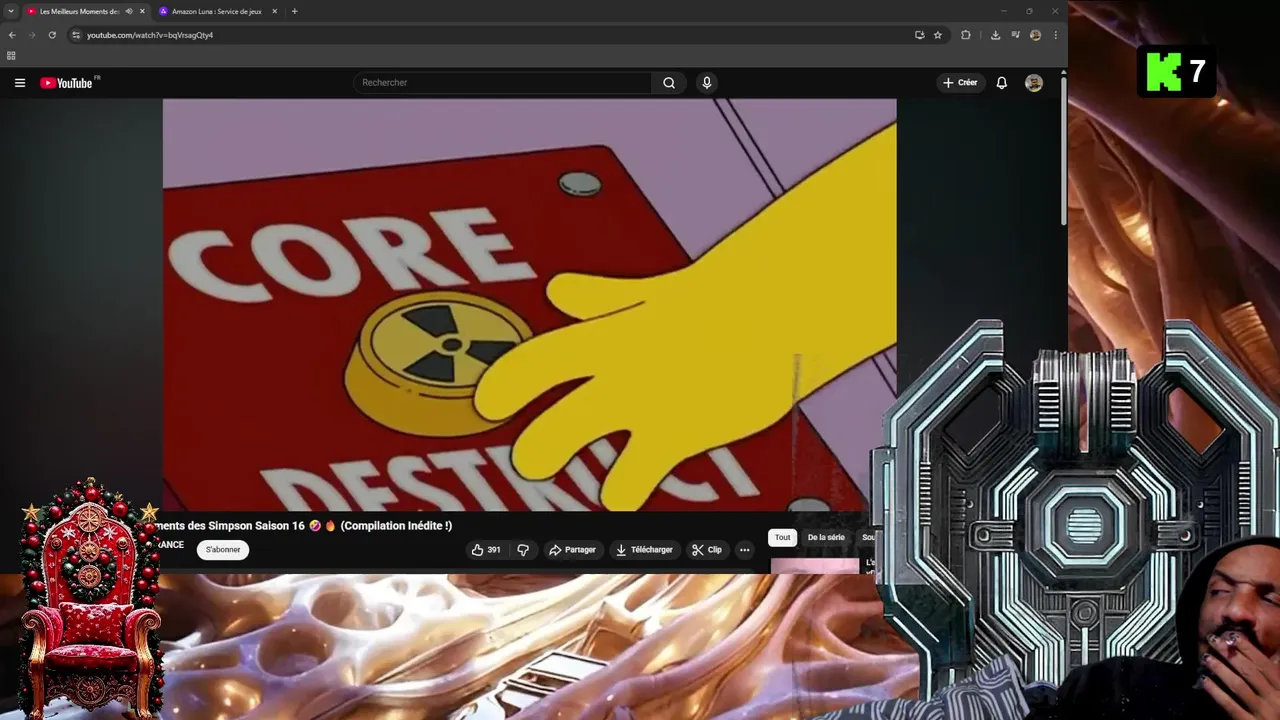Viewport: 1280px width, 720px height.
Task: Expand the tab search dropdown arrow
Action: (x=10, y=11)
